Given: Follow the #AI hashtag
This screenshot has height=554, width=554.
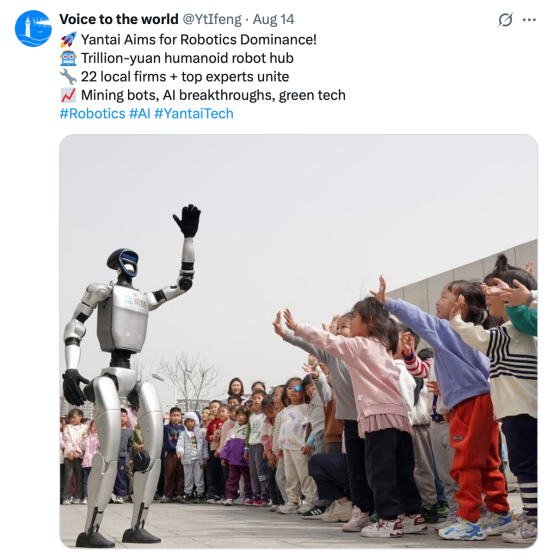Looking at the screenshot, I should pyautogui.click(x=140, y=114).
